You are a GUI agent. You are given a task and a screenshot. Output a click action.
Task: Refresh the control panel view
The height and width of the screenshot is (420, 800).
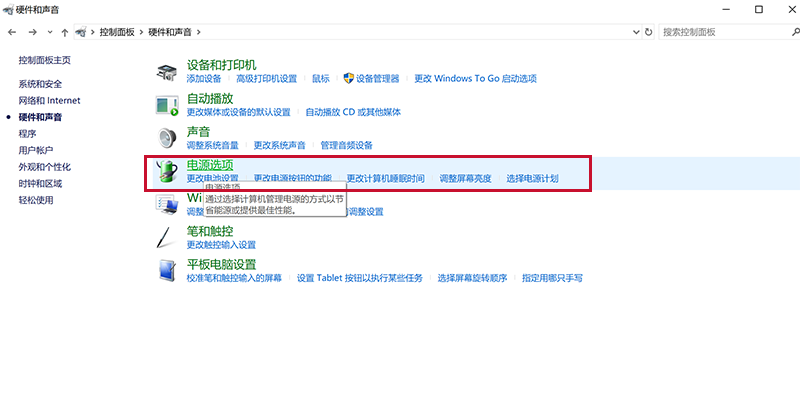click(x=648, y=32)
